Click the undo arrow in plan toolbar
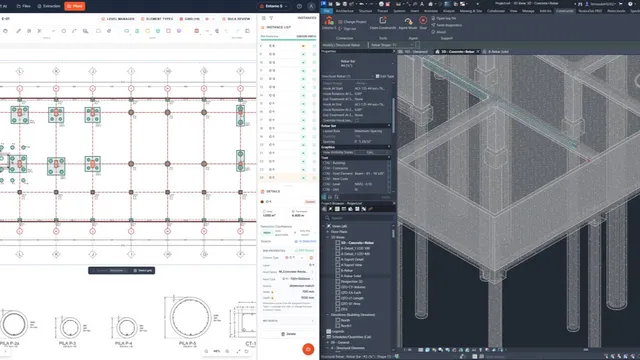This screenshot has width=640, height=360. coord(227,31)
